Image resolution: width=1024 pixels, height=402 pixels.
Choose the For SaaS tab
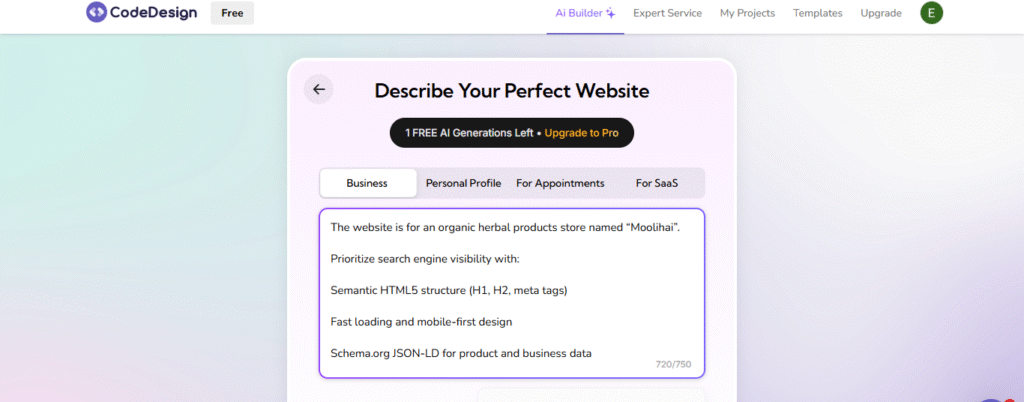pos(657,183)
